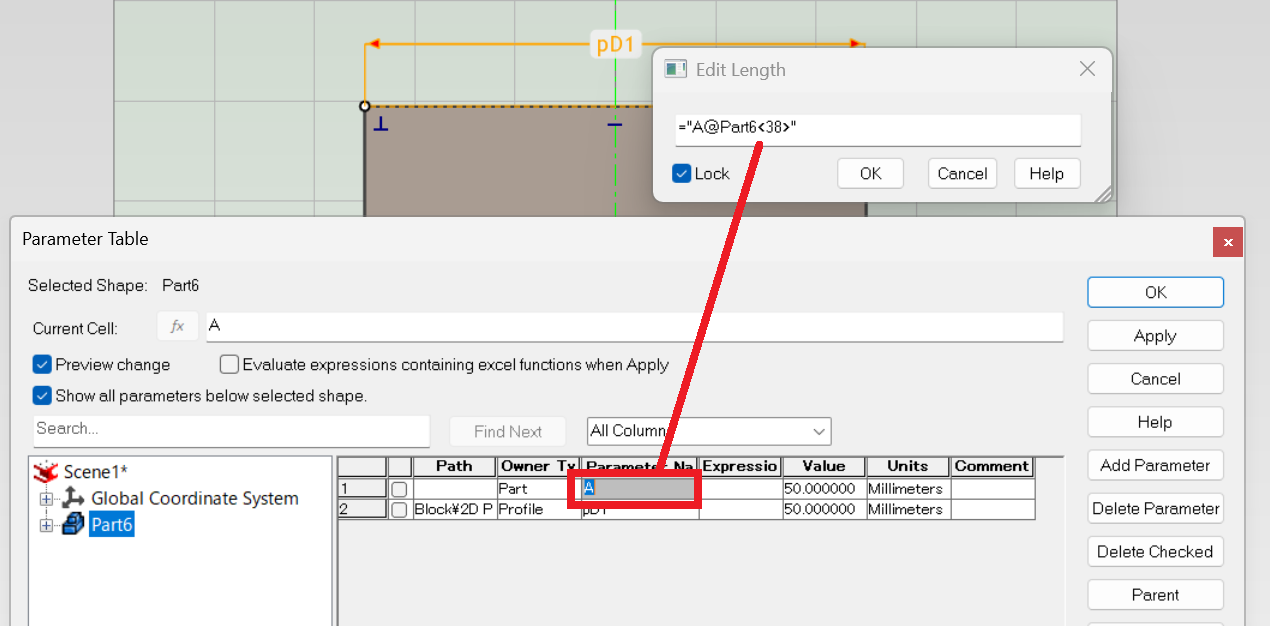
Task: Toggle the Lock checkbox in Edit Length
Action: (682, 173)
